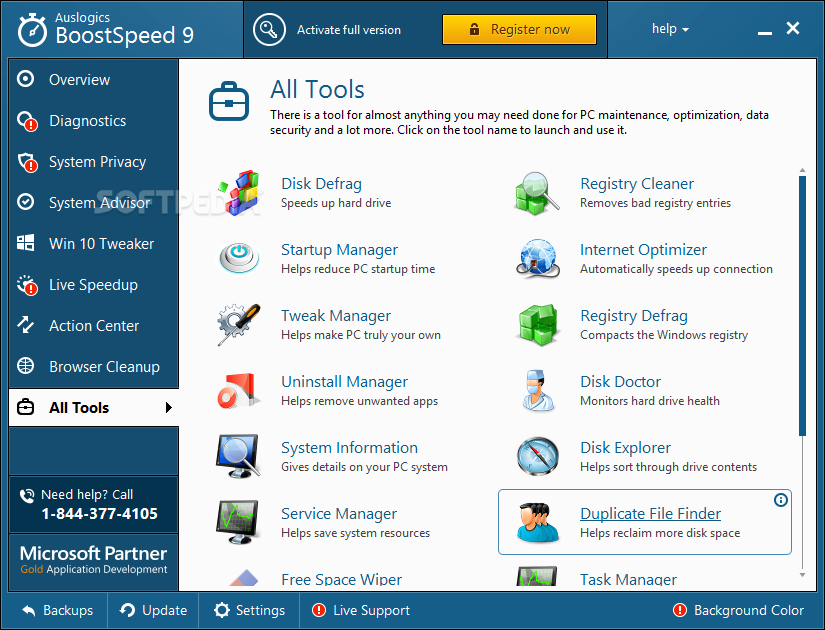825x630 pixels.
Task: Click the Internet Optimizer globe icon
Action: click(x=537, y=258)
